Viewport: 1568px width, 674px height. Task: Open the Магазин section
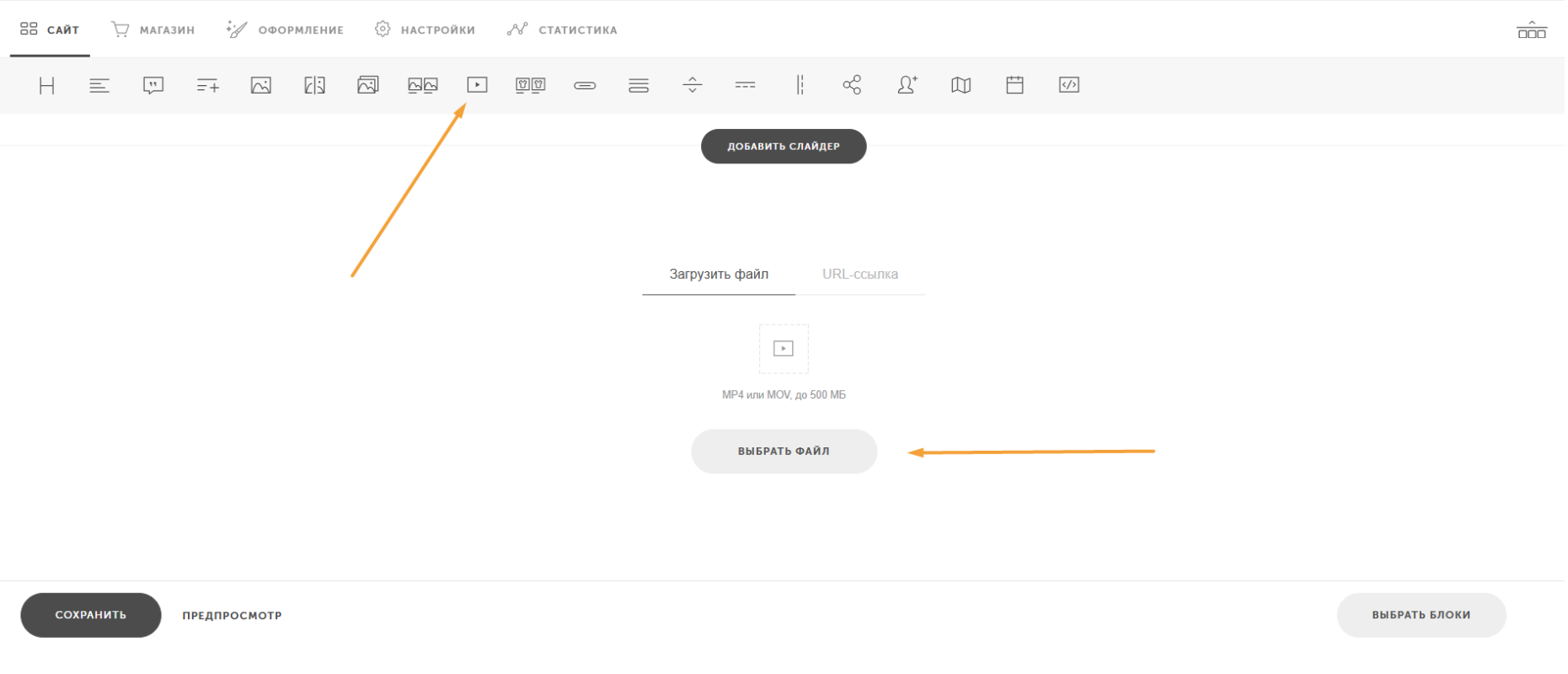click(153, 29)
